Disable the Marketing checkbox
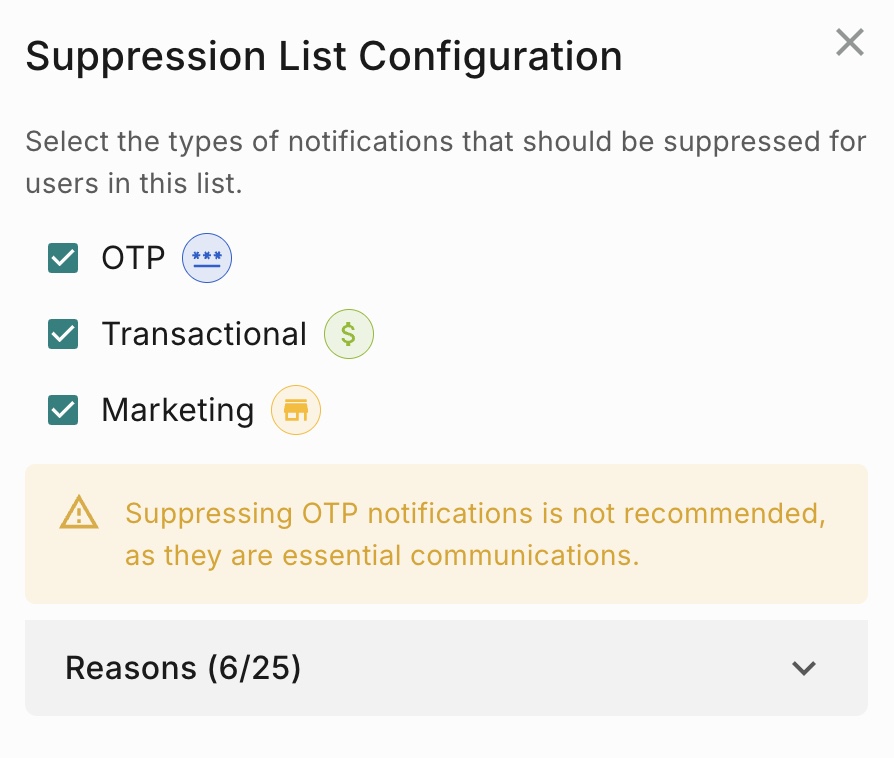Screen dimensions: 894x758 pos(63,410)
